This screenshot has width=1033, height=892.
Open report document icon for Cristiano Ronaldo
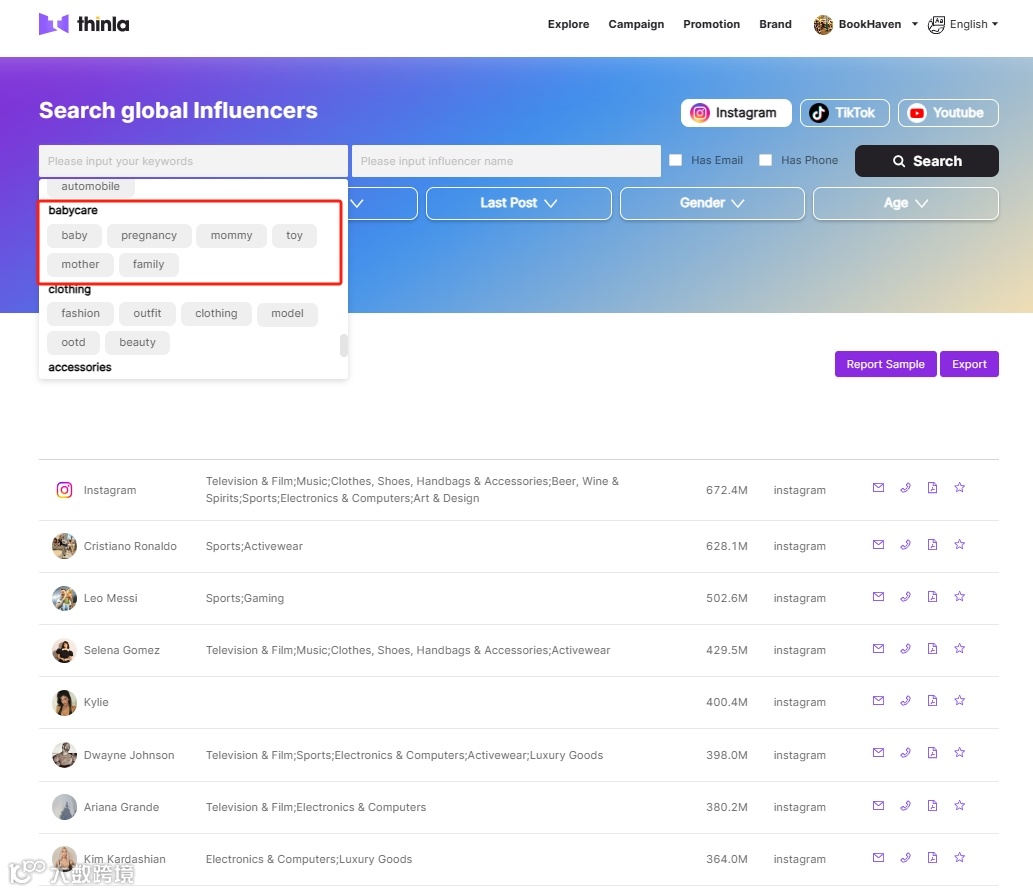point(932,545)
